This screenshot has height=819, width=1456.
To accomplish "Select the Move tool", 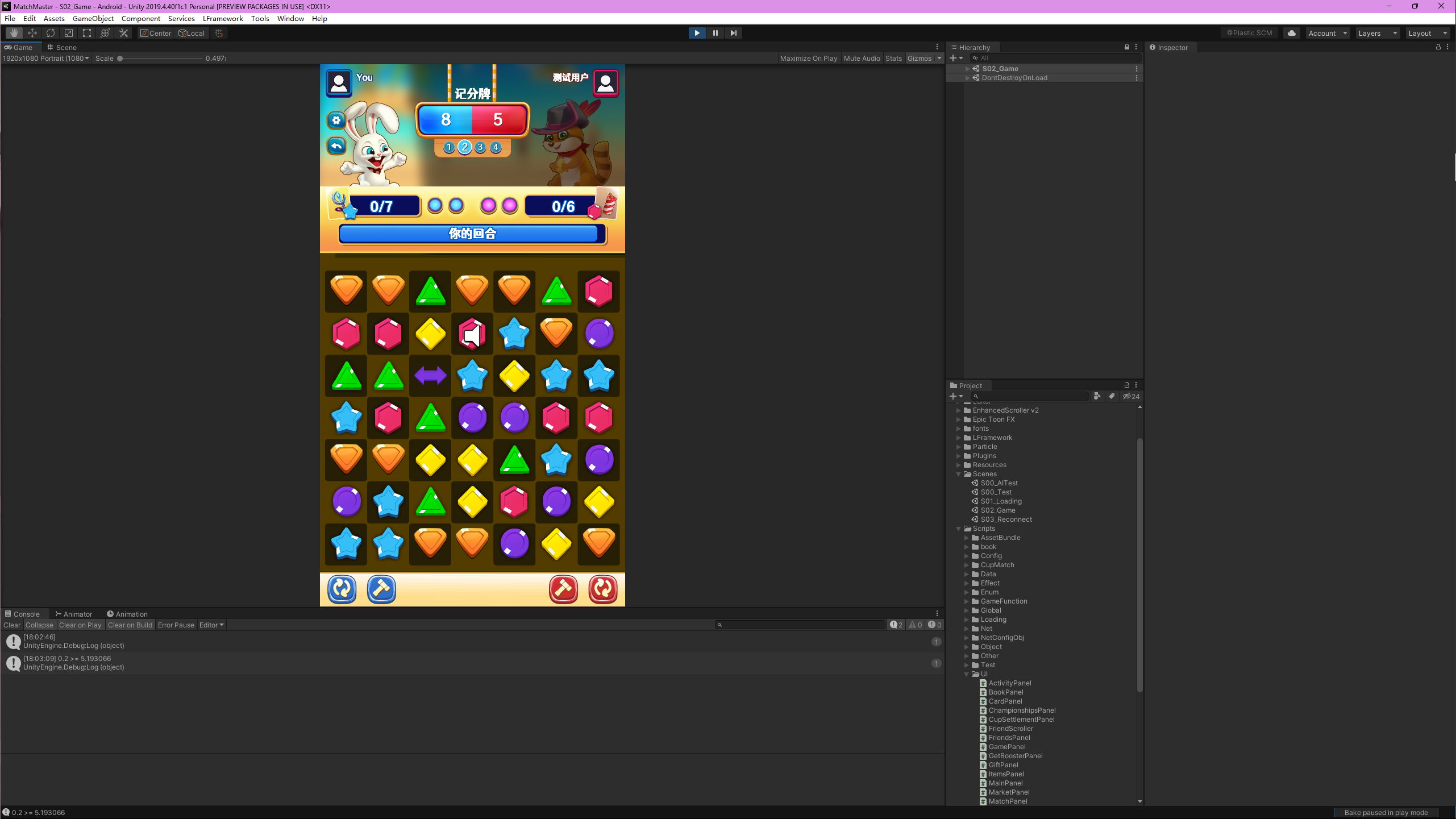I will [x=32, y=33].
